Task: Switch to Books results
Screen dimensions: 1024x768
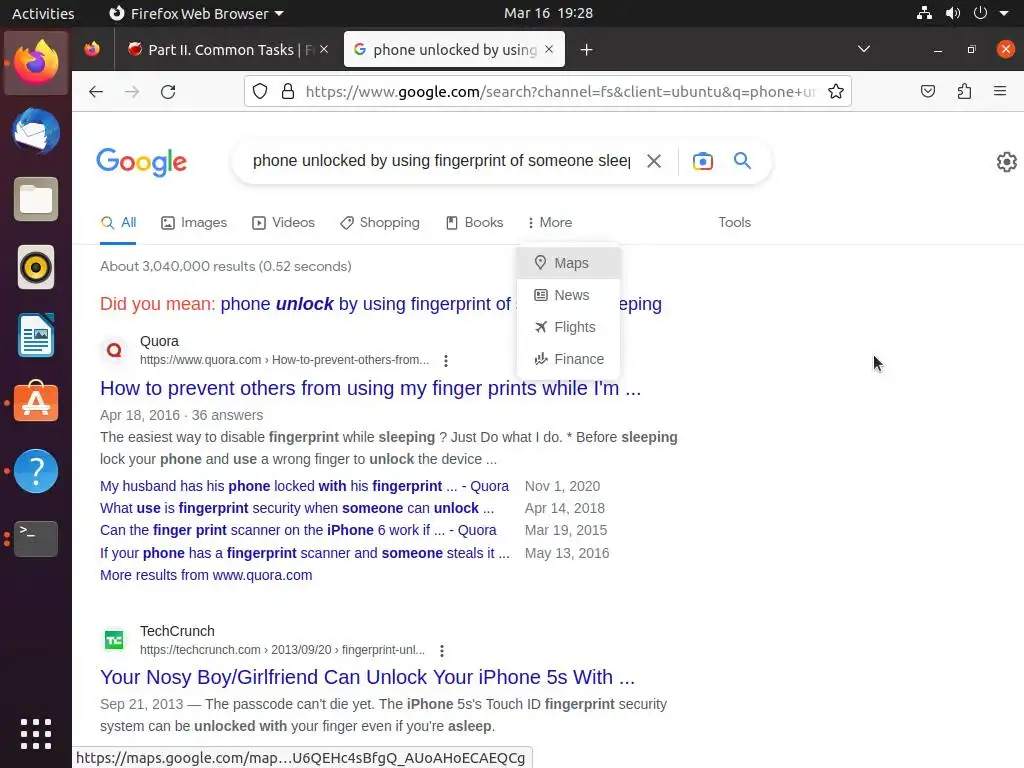Action: pos(475,223)
